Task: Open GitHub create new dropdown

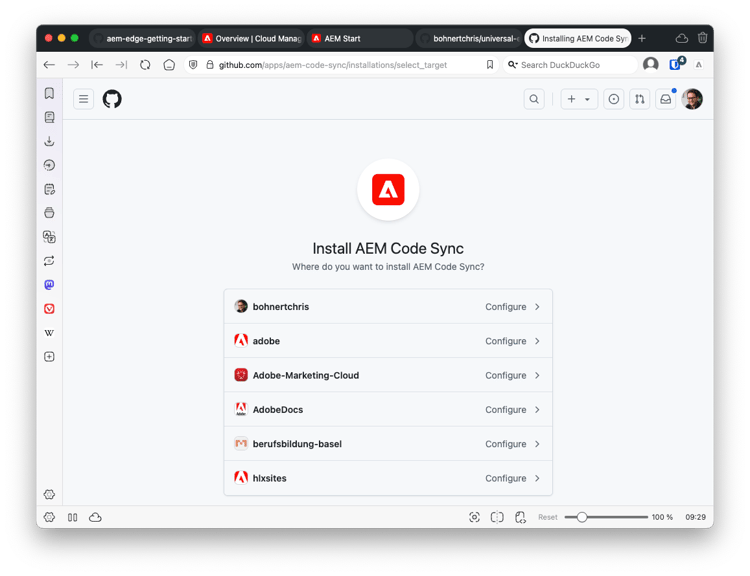Action: 579,99
